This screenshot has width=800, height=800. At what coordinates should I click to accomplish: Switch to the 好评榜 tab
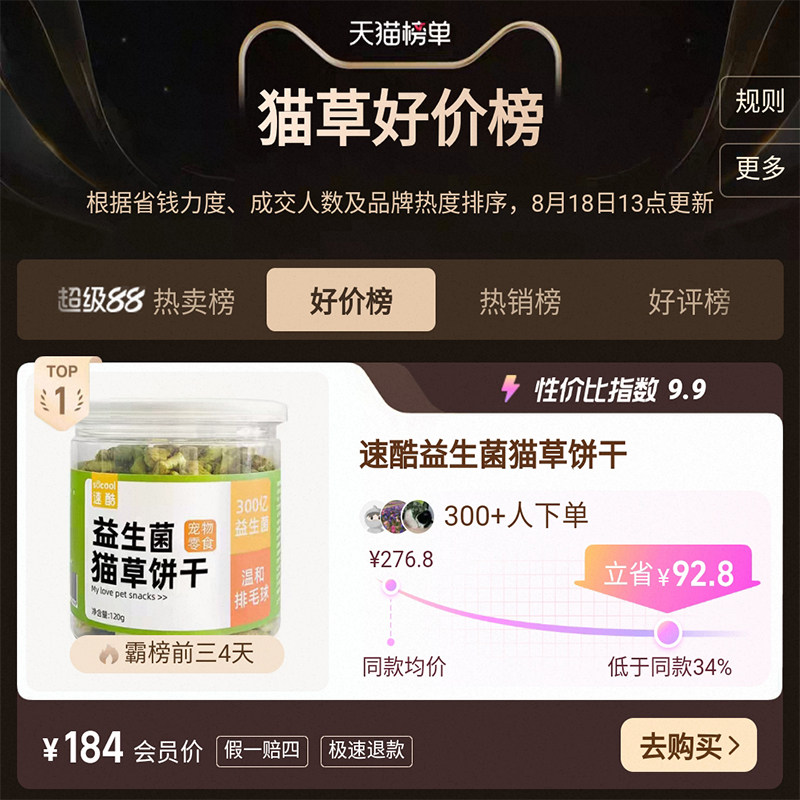(689, 301)
